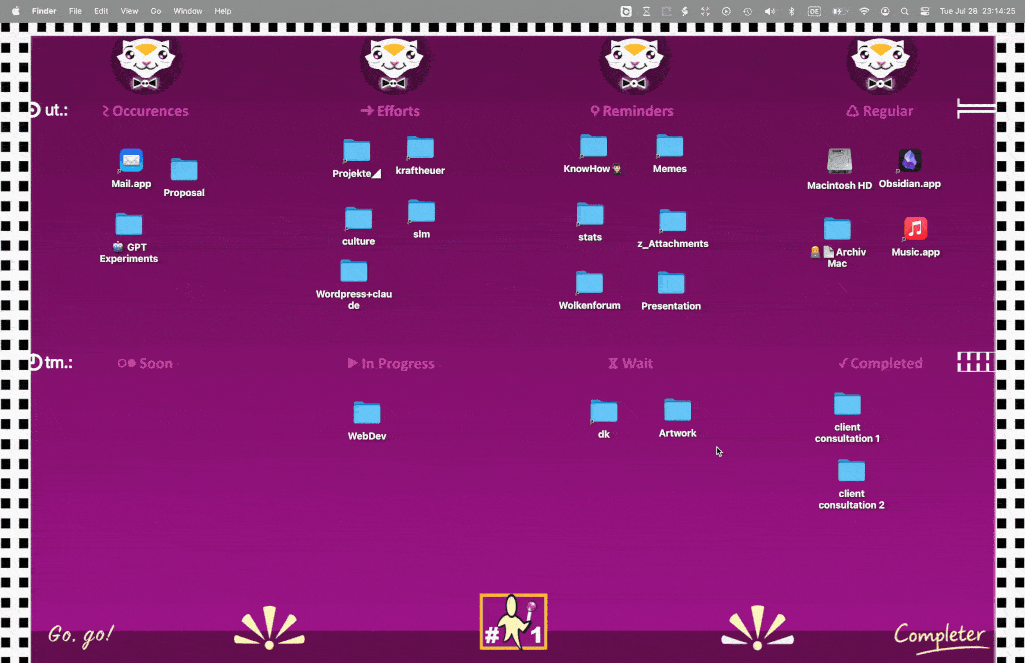This screenshot has width=1025, height=663.
Task: Select the client consultation 1 folder
Action: 848,404
